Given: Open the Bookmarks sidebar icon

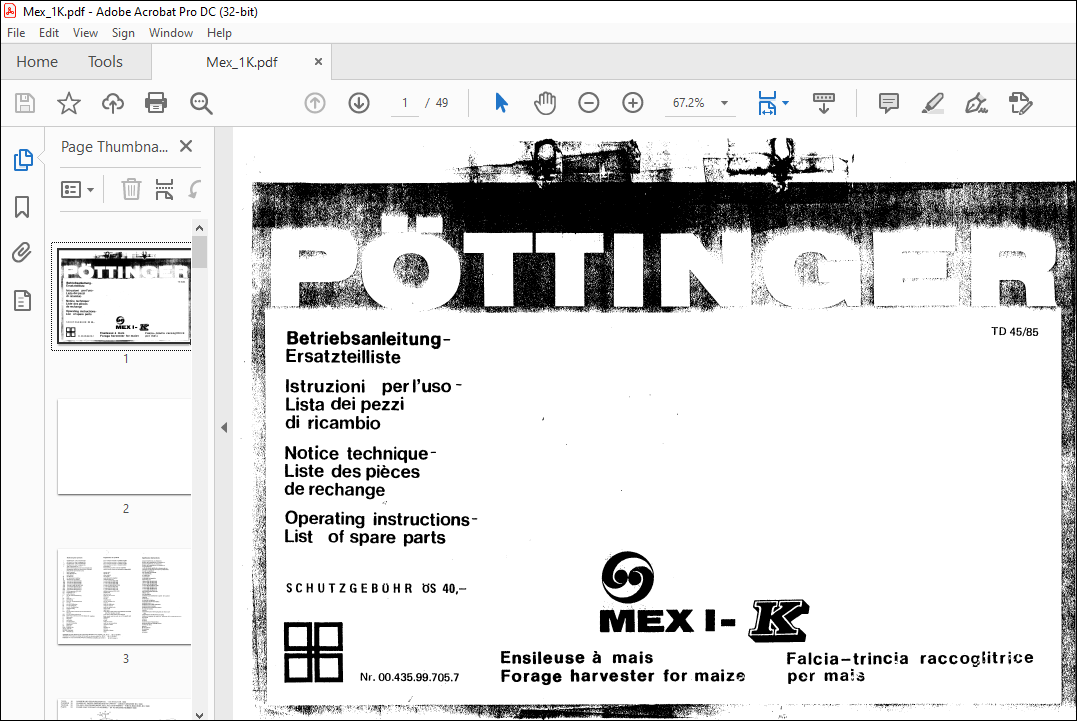Looking at the screenshot, I should [x=22, y=207].
